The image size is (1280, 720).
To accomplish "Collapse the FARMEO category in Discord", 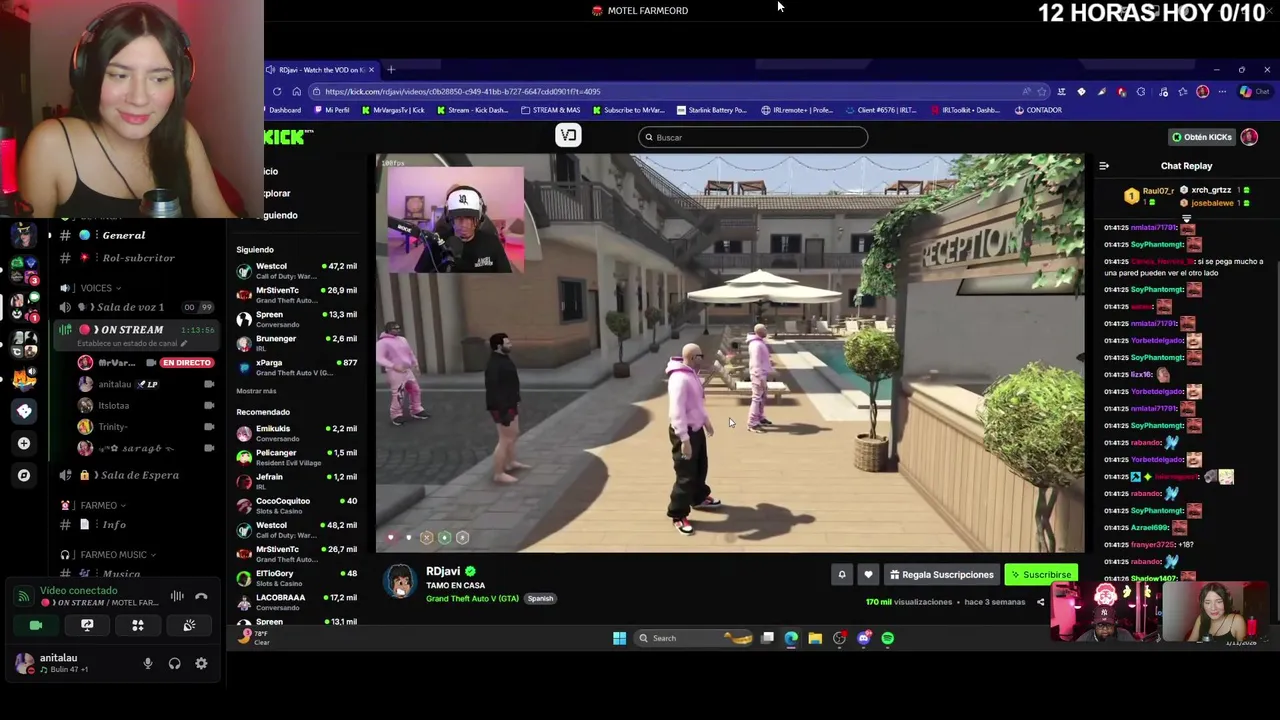I will coord(93,505).
